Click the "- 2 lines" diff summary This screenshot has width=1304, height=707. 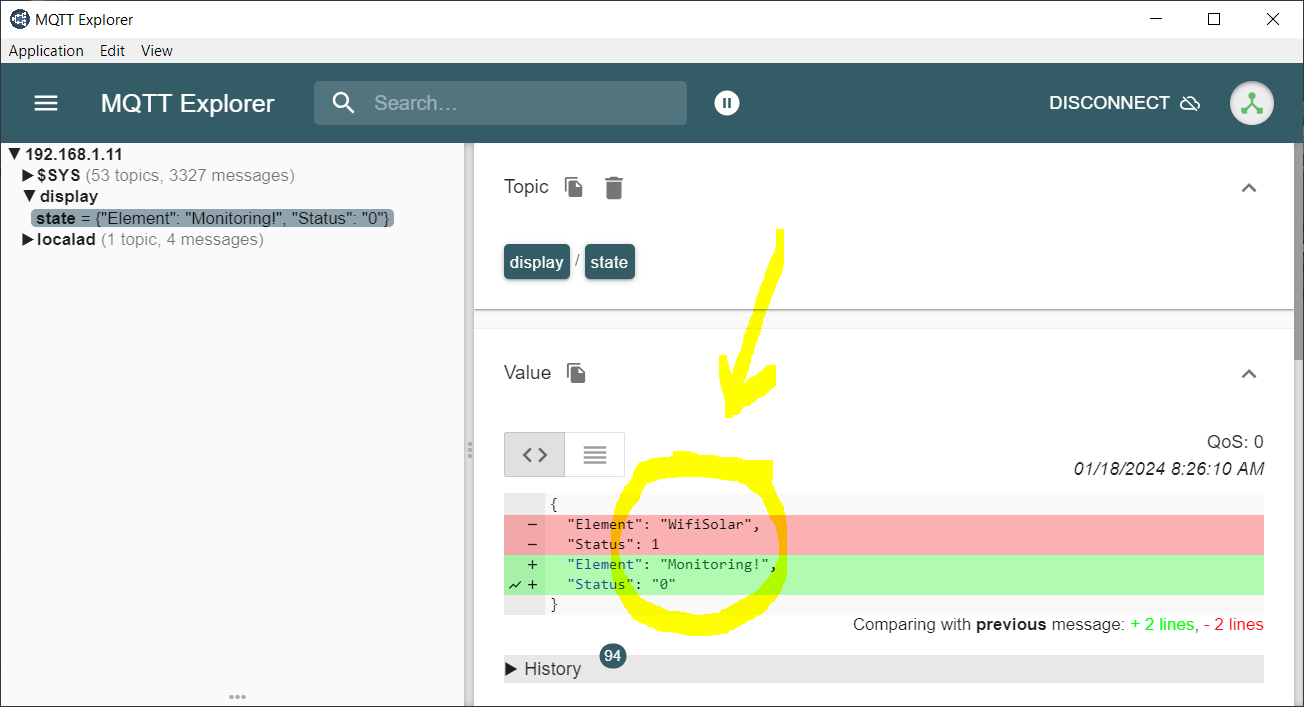pyautogui.click(x=1233, y=624)
